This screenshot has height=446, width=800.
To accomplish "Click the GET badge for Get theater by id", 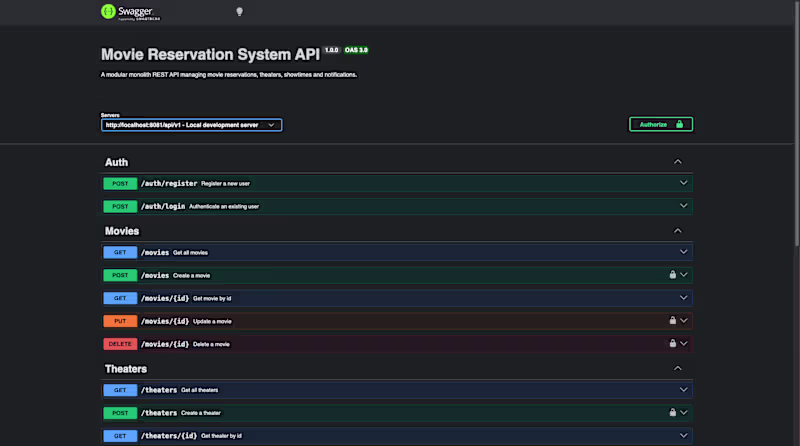I will [x=120, y=436].
